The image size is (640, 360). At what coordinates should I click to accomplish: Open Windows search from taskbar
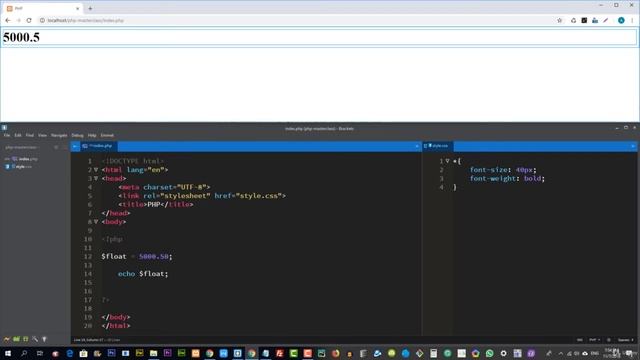pyautogui.click(x=24, y=353)
